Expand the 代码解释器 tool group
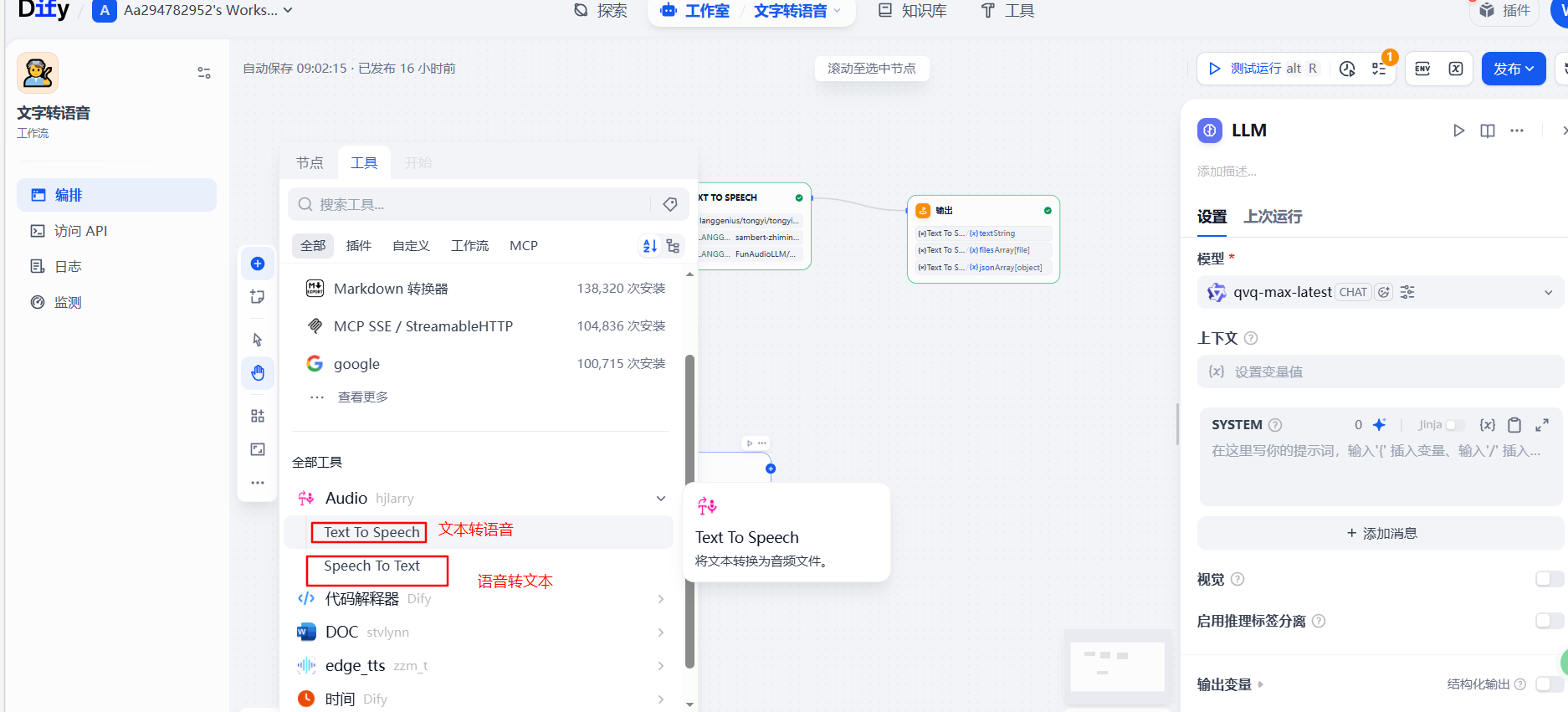 661,599
